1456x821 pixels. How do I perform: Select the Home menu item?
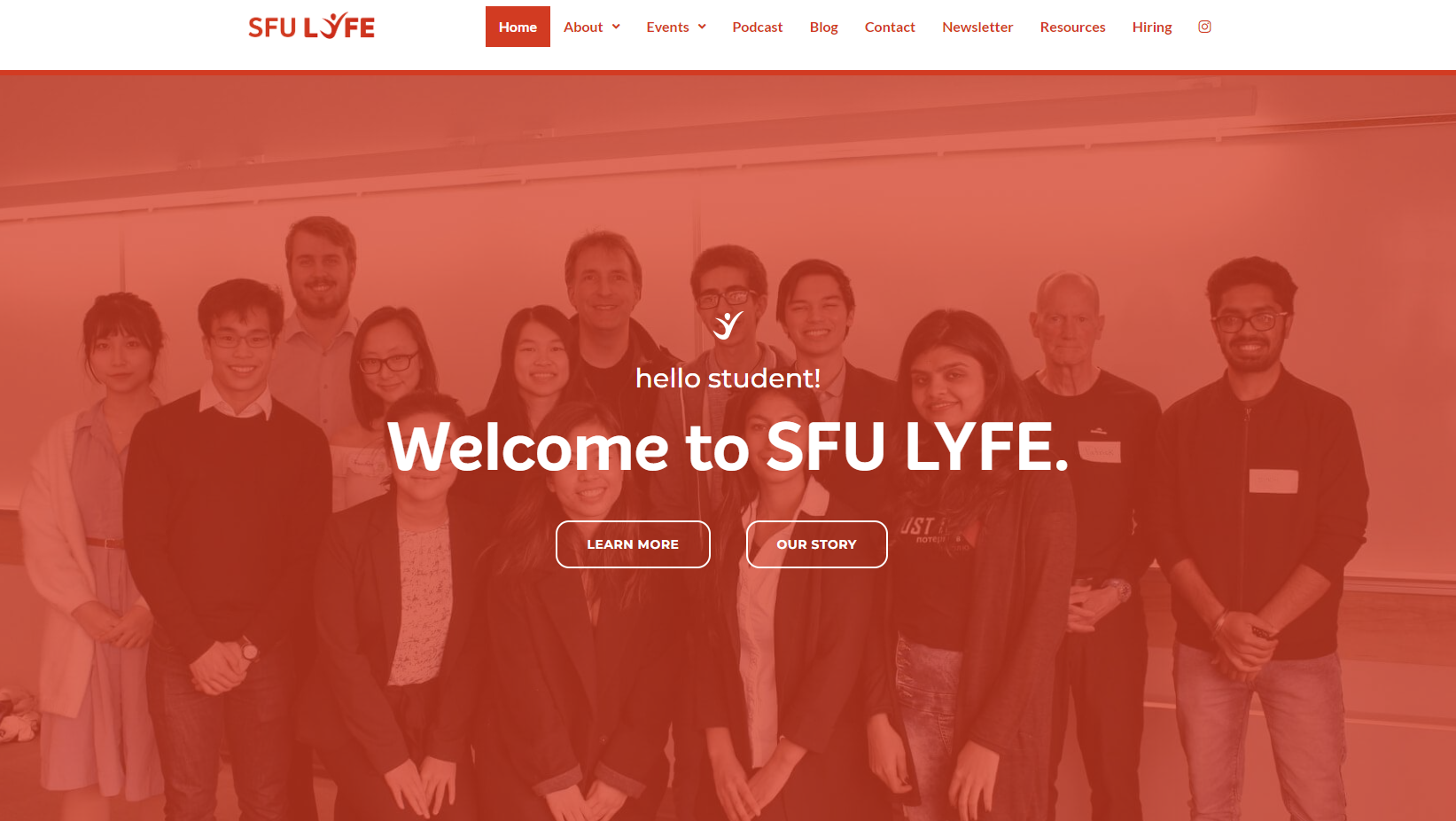click(x=518, y=27)
